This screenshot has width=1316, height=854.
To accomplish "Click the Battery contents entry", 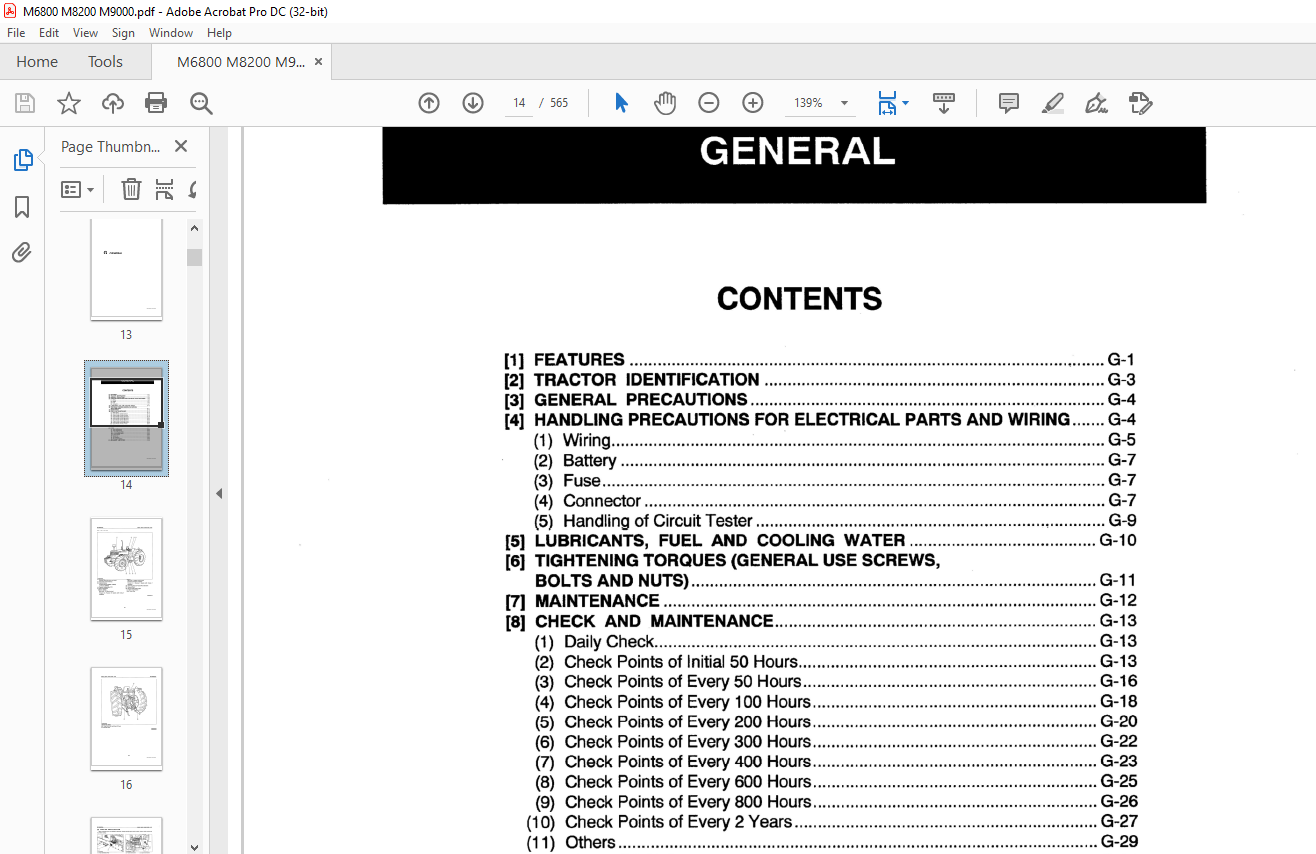I will click(x=835, y=461).
